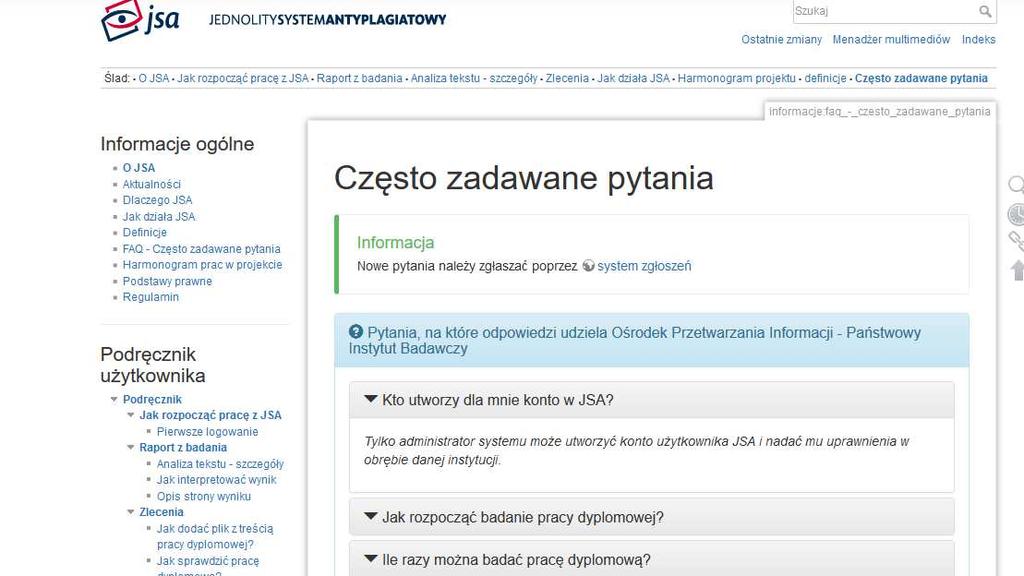1024x576 pixels.
Task: Click the search magnifier icon
Action: click(x=985, y=11)
